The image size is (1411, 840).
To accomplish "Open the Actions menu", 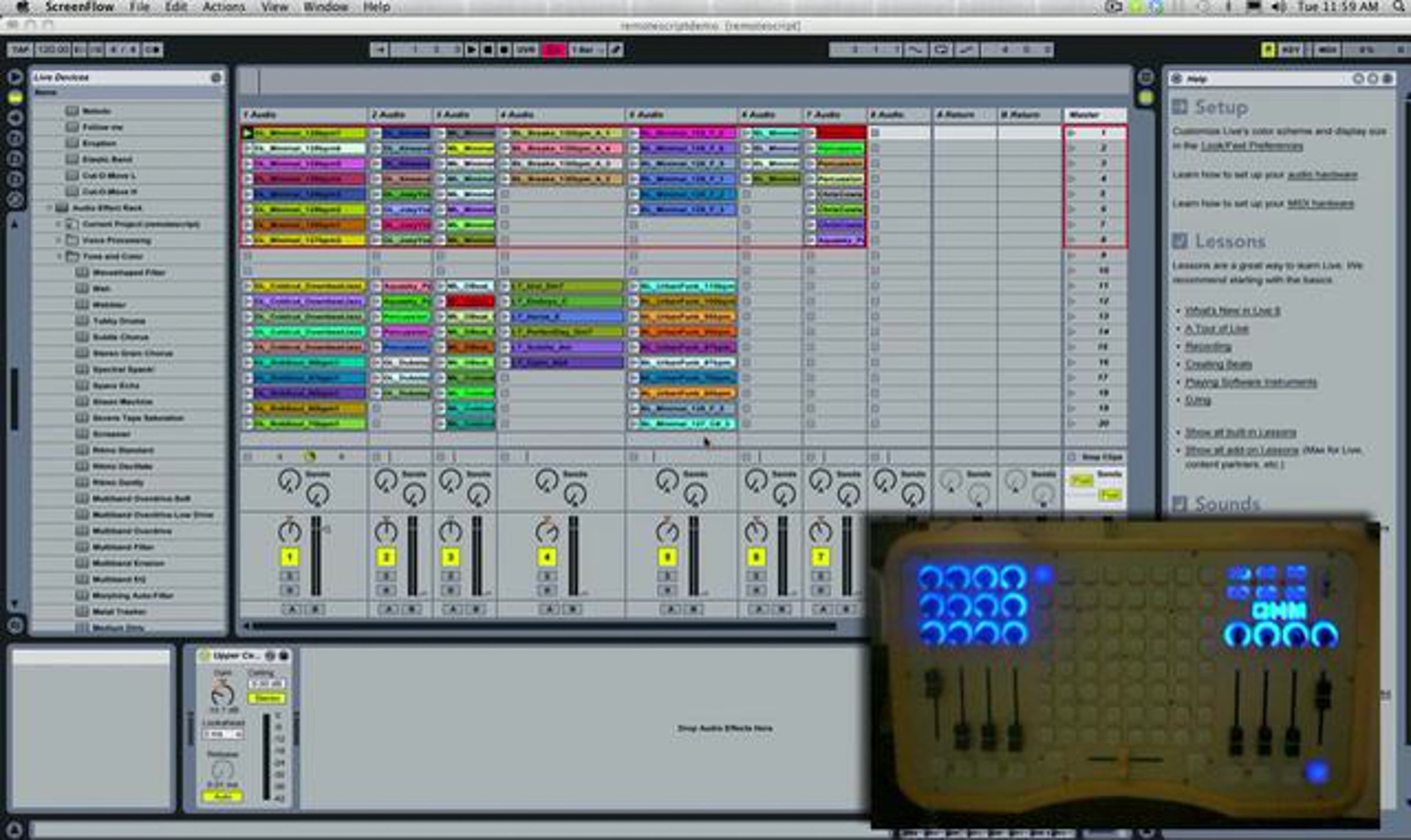I will [223, 7].
